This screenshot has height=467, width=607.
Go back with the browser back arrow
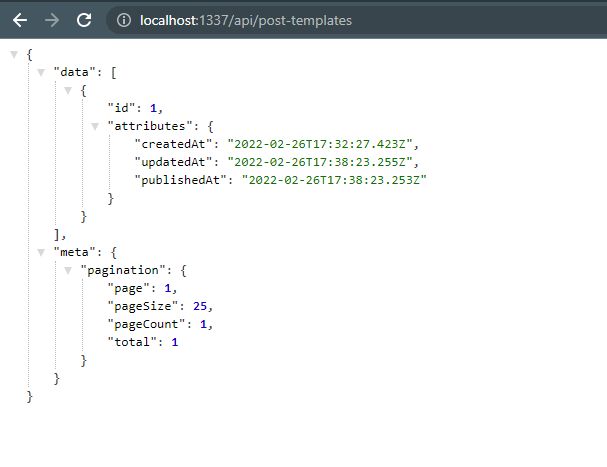pyautogui.click(x=20, y=20)
